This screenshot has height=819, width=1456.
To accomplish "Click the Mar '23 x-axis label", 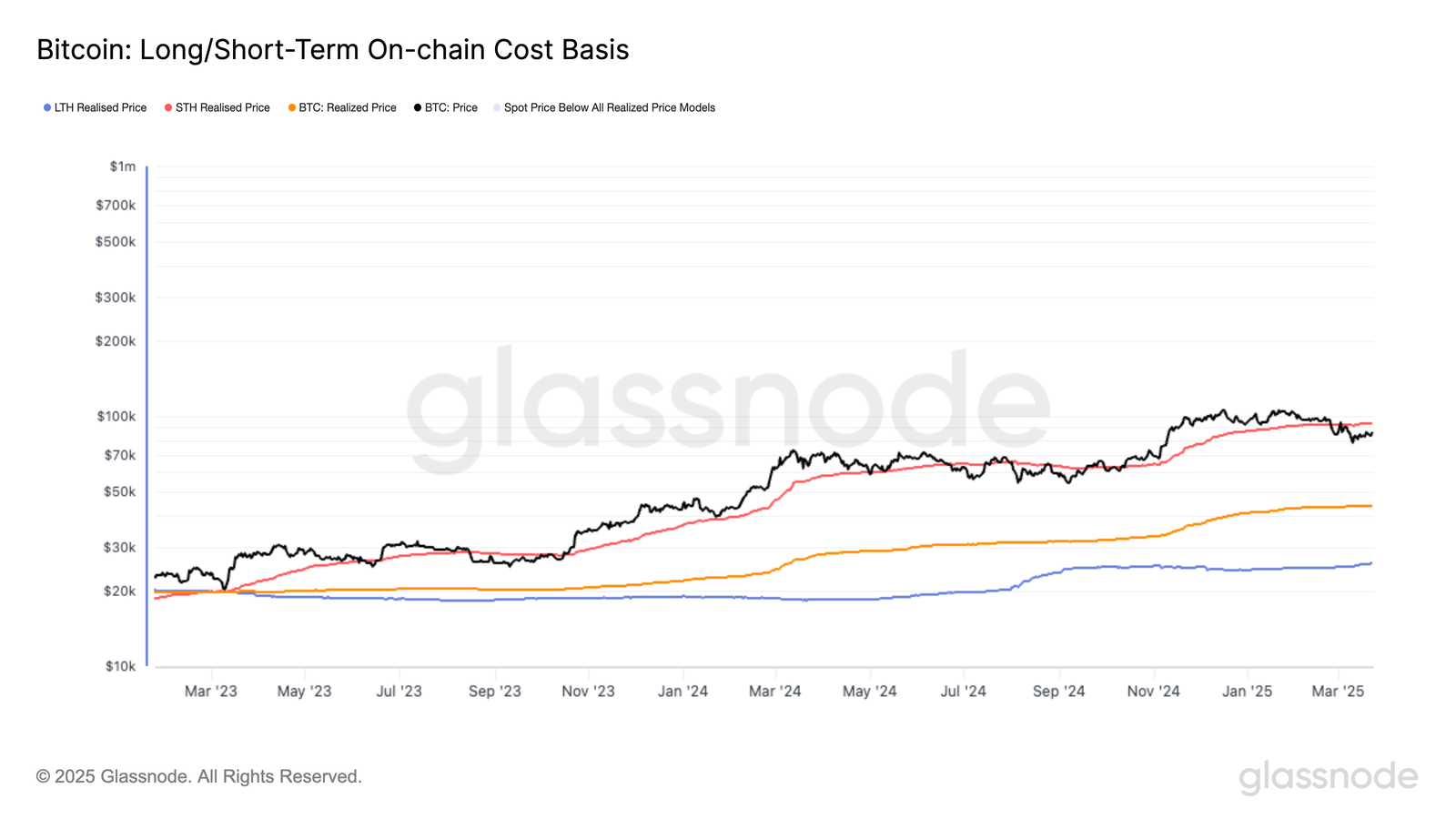I will tap(210, 692).
